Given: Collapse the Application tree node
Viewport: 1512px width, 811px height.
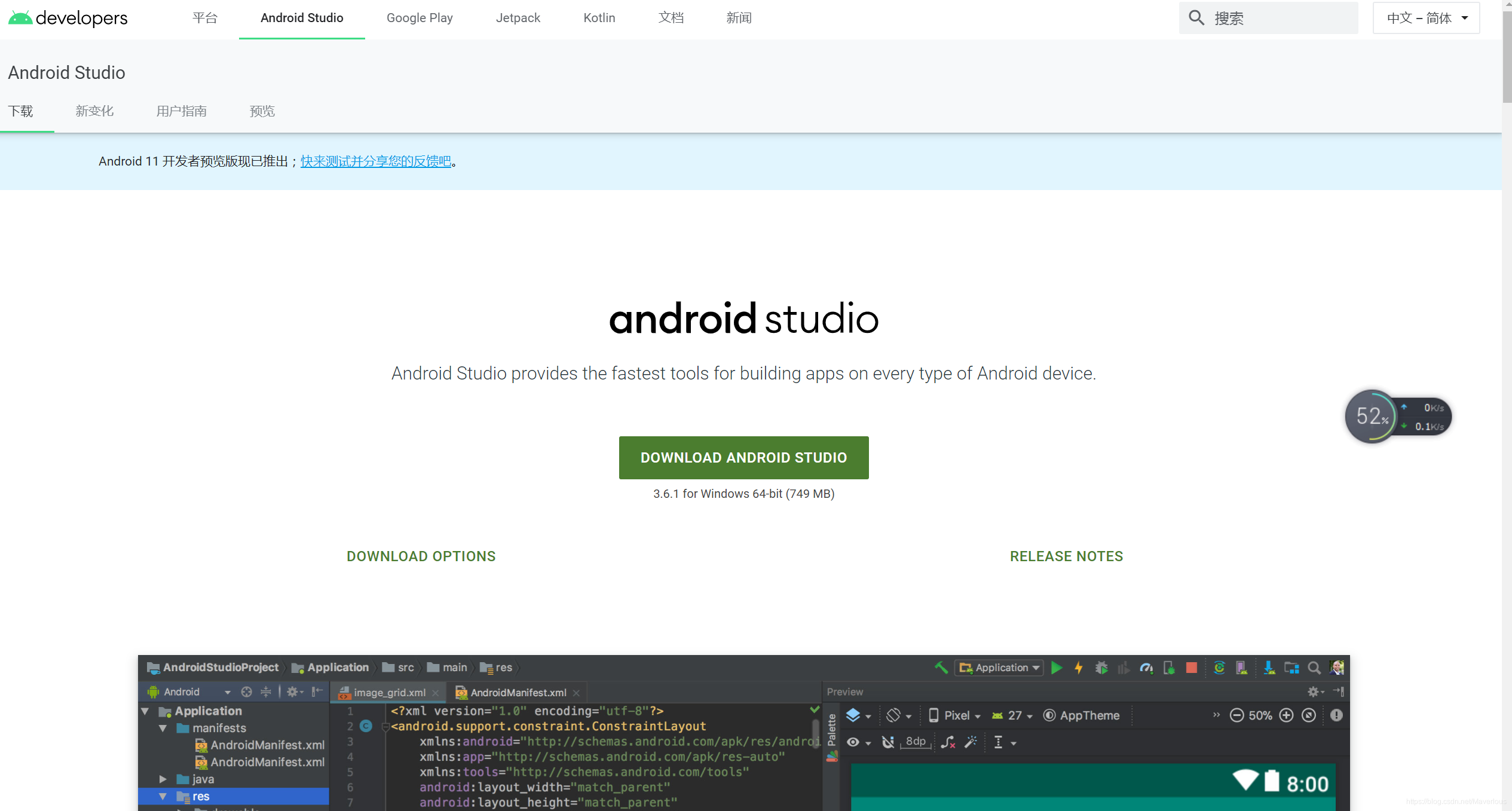Looking at the screenshot, I should click(x=145, y=711).
